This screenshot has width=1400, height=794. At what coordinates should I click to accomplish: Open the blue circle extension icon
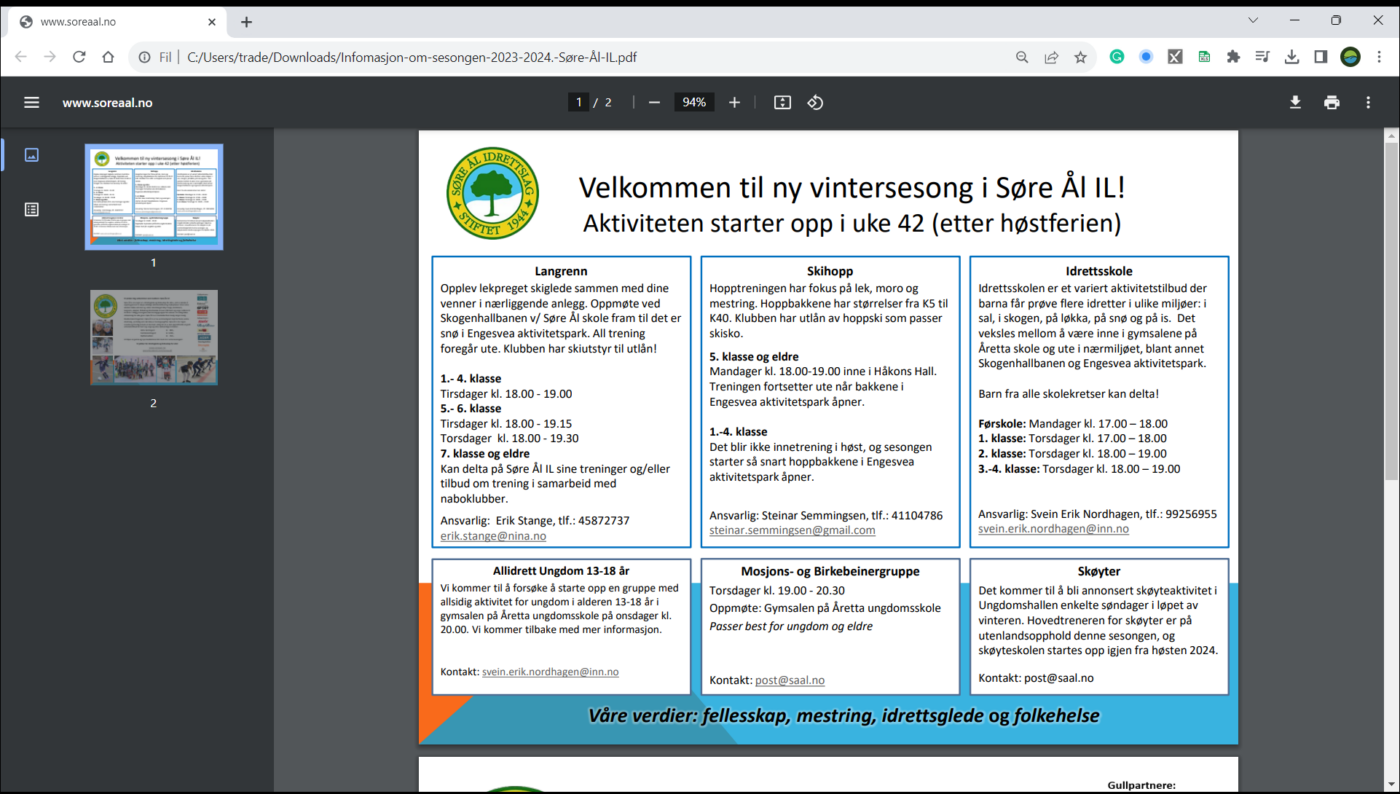(1146, 57)
